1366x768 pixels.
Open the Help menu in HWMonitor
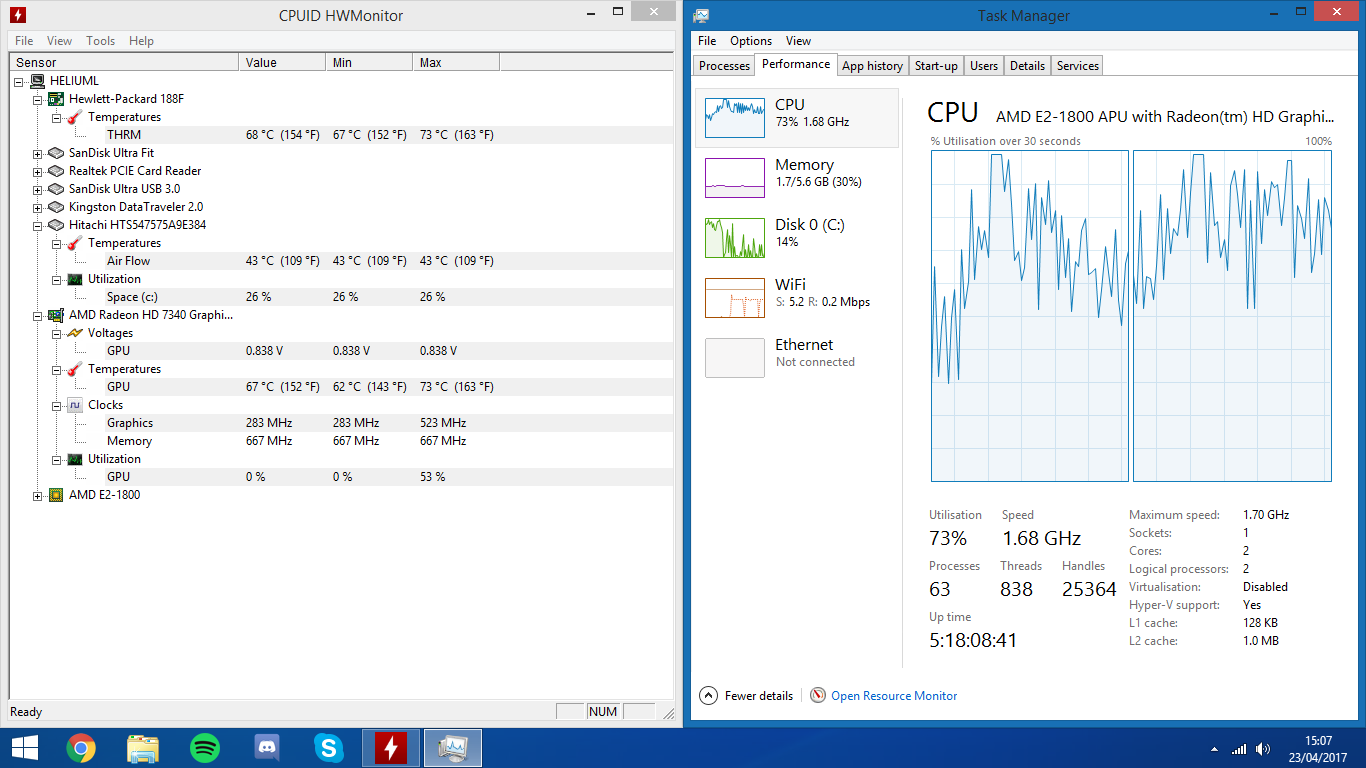[141, 41]
